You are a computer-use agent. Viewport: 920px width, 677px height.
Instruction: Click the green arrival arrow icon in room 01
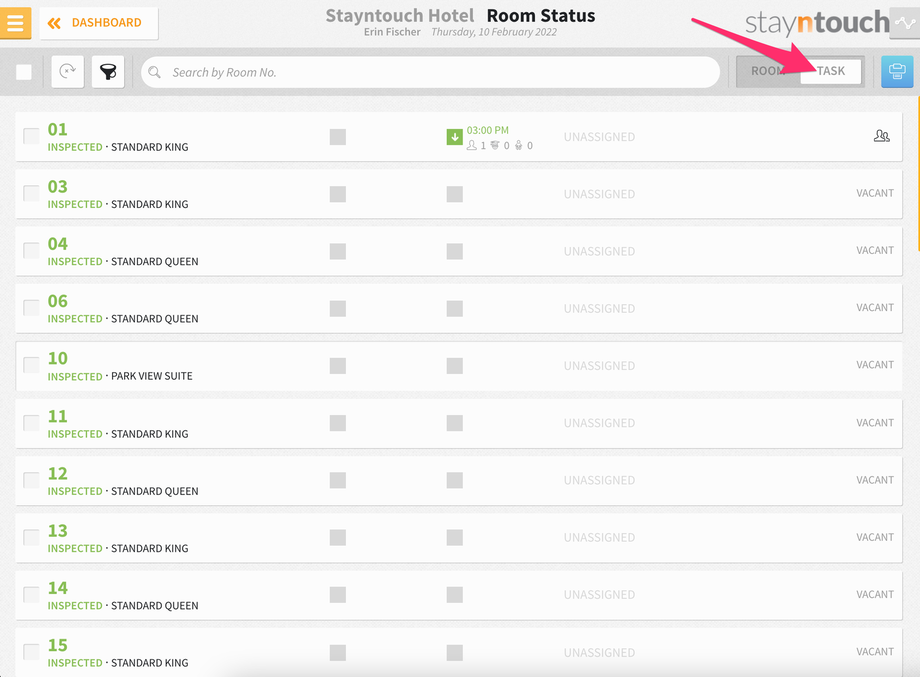tap(455, 137)
